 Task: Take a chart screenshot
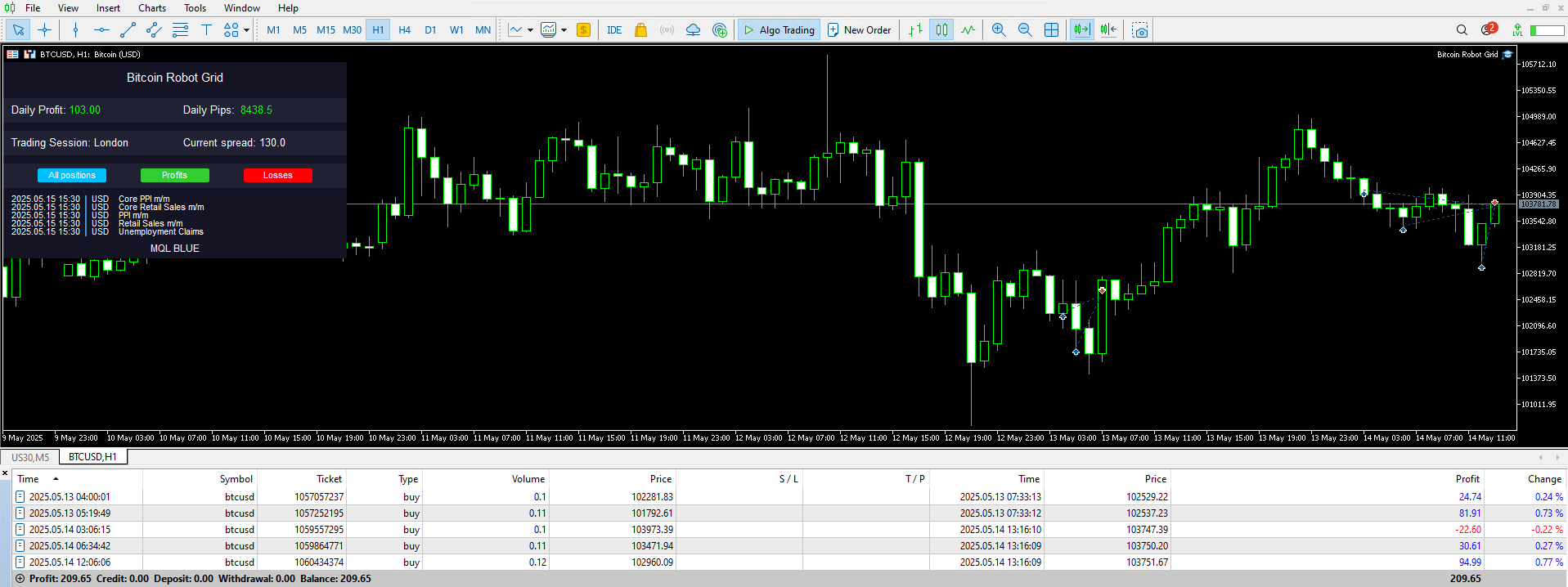(1140, 30)
